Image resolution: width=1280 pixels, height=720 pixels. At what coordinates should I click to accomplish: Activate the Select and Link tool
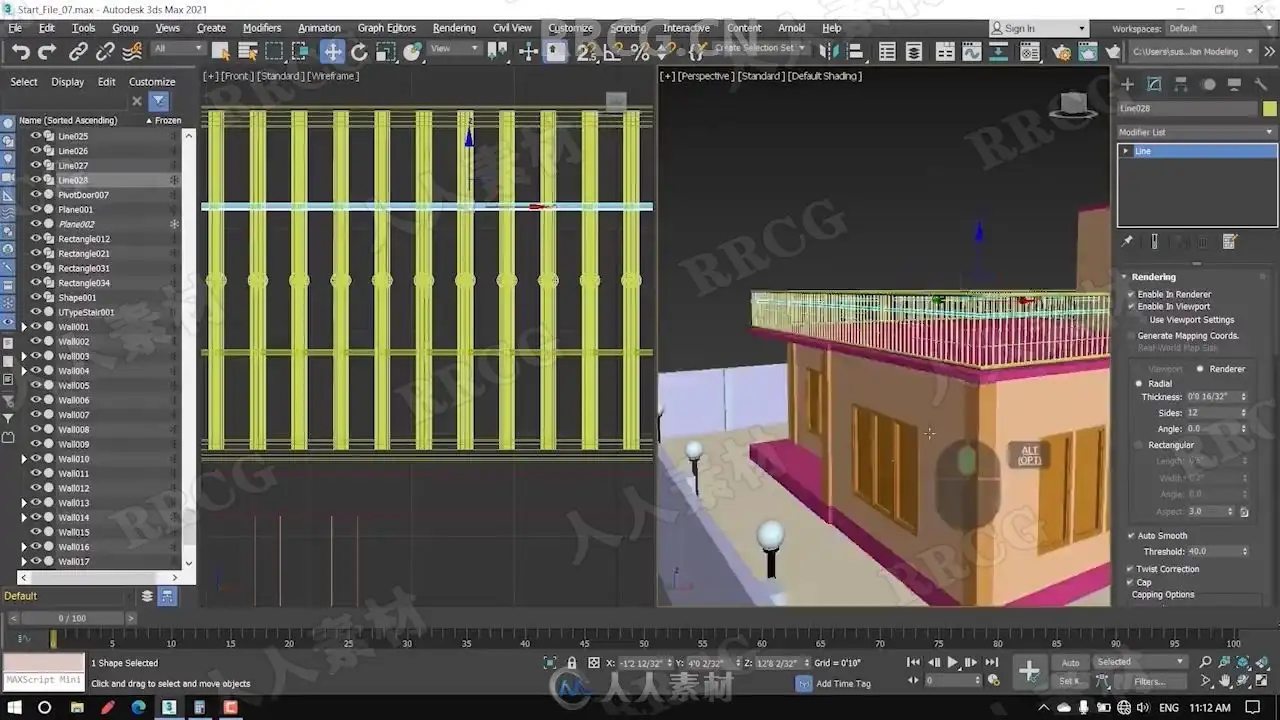click(78, 52)
